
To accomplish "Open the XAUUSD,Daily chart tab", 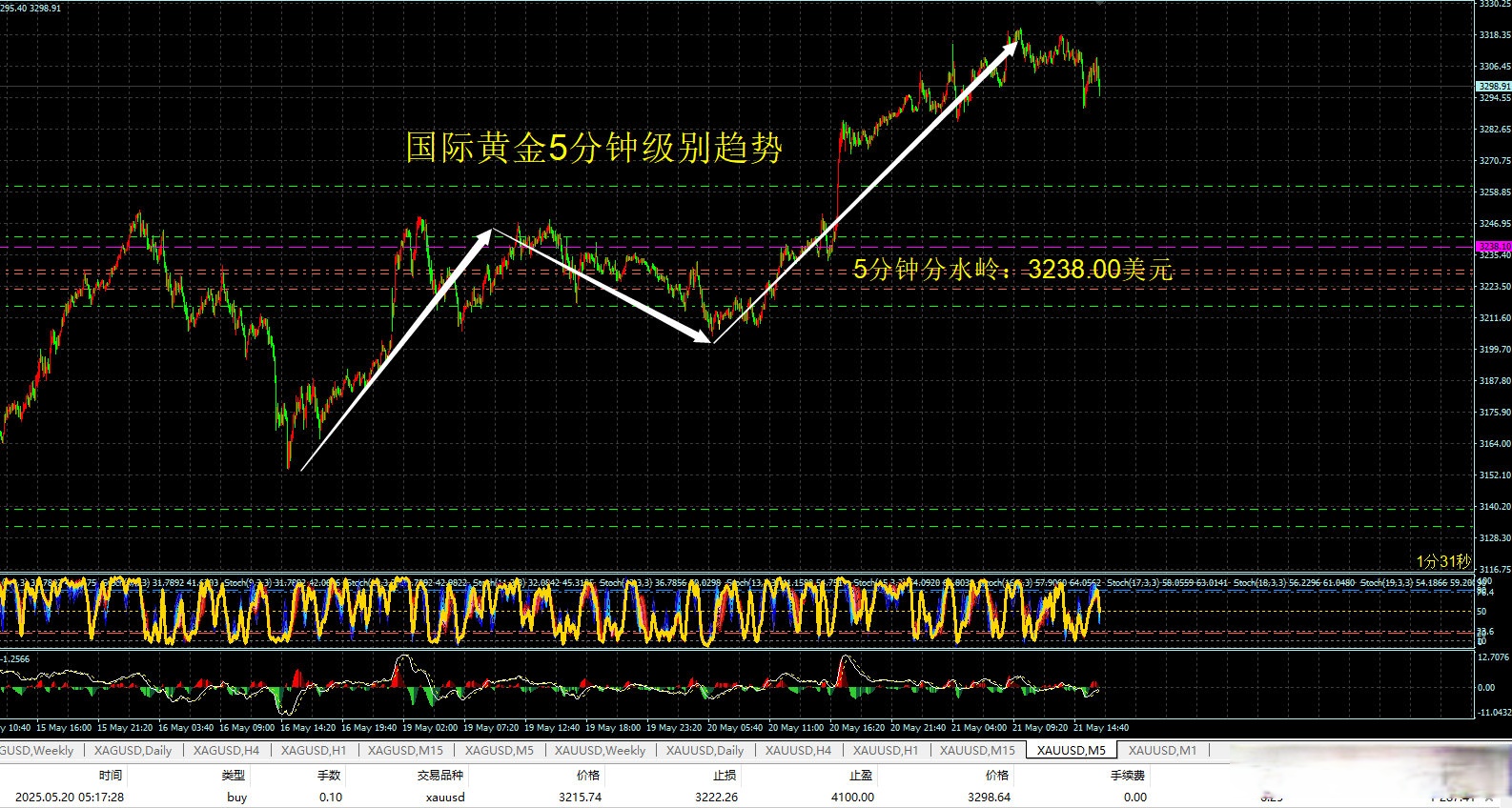I will click(x=705, y=751).
